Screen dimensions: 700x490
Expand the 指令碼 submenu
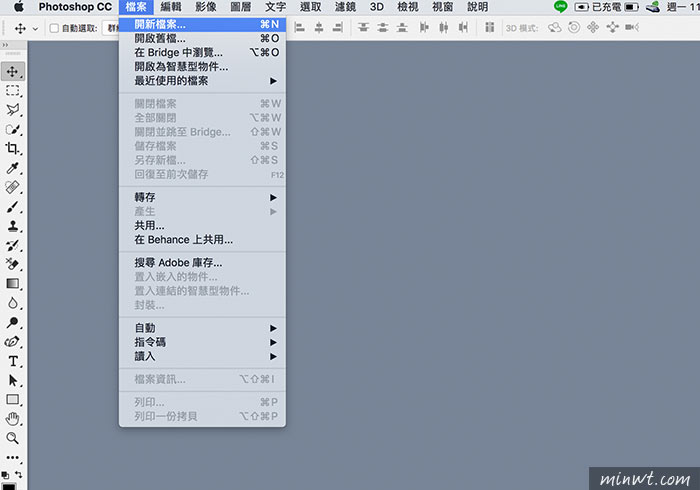202,342
